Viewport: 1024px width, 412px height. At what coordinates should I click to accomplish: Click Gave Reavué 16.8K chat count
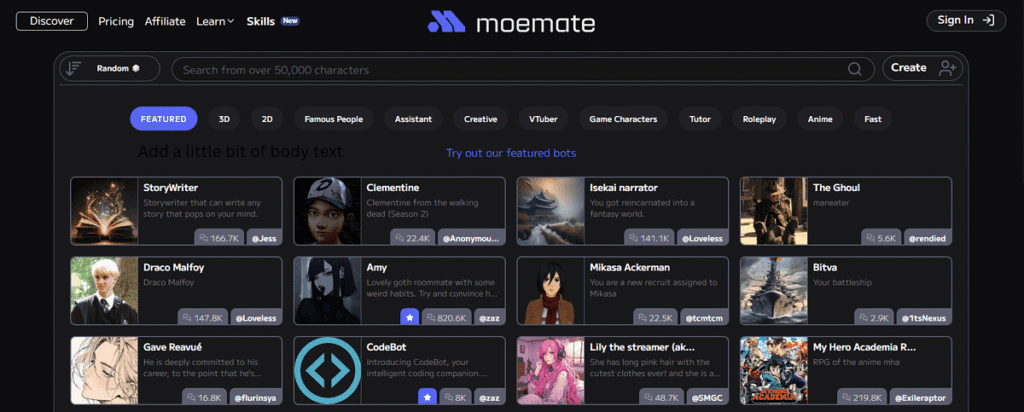coord(205,397)
